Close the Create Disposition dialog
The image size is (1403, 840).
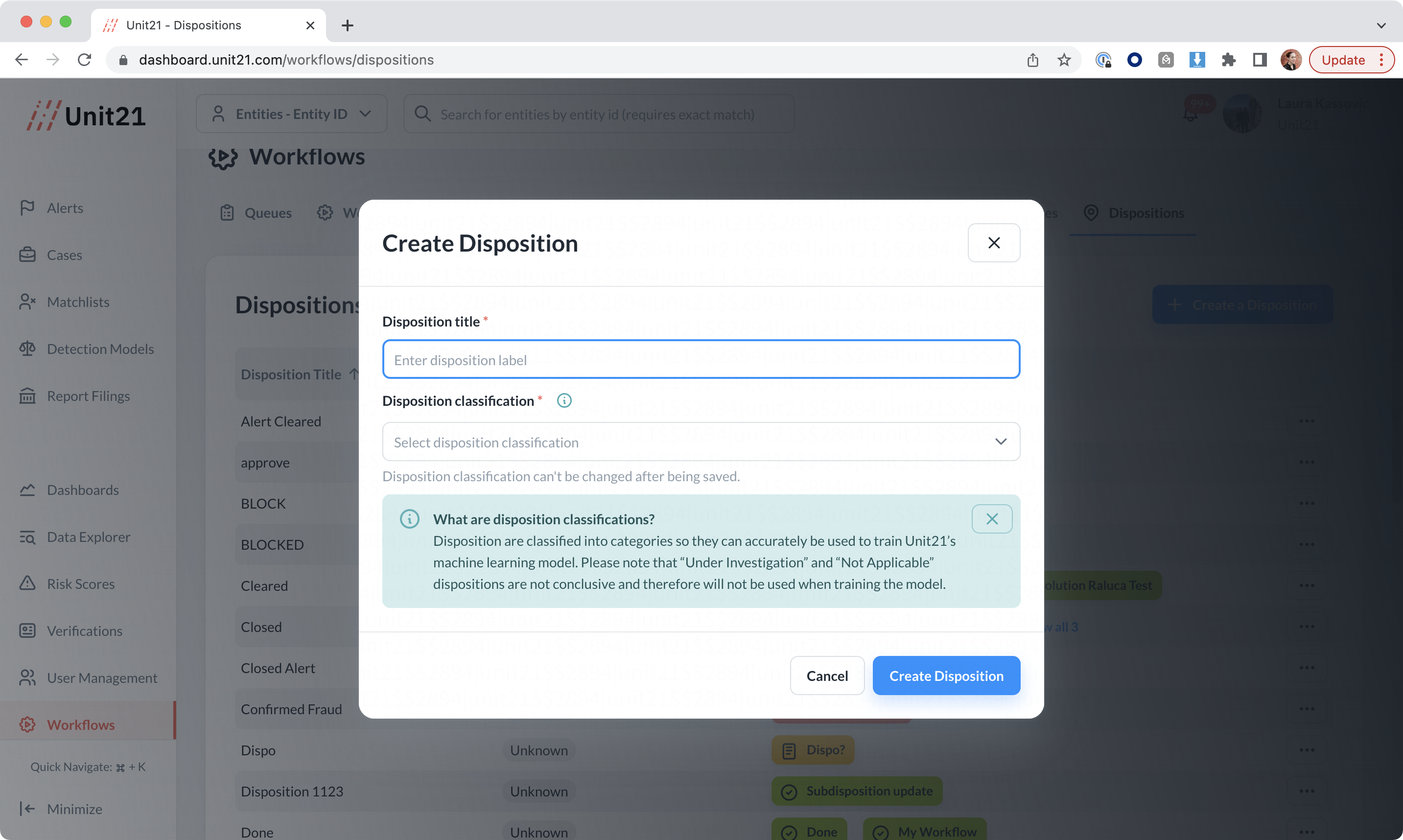click(x=994, y=243)
